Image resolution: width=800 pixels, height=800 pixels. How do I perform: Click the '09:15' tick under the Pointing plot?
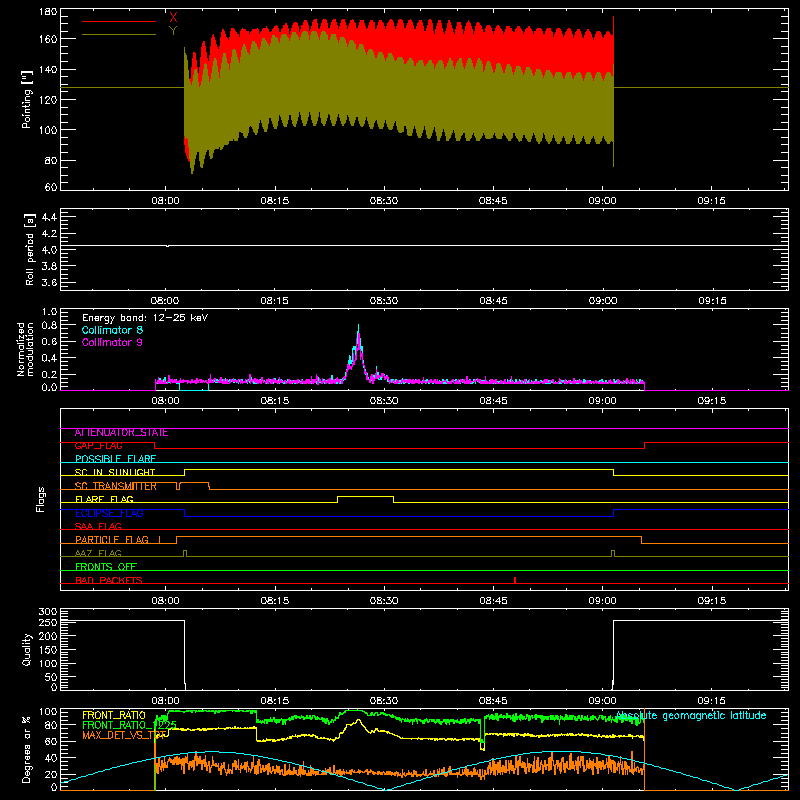[x=712, y=201]
